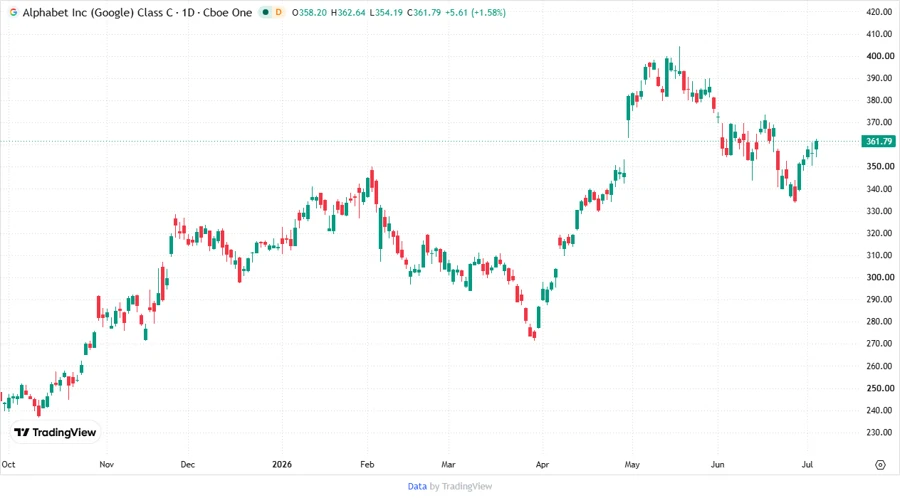Click the Apr label on time axis
900x498 pixels.
click(542, 464)
